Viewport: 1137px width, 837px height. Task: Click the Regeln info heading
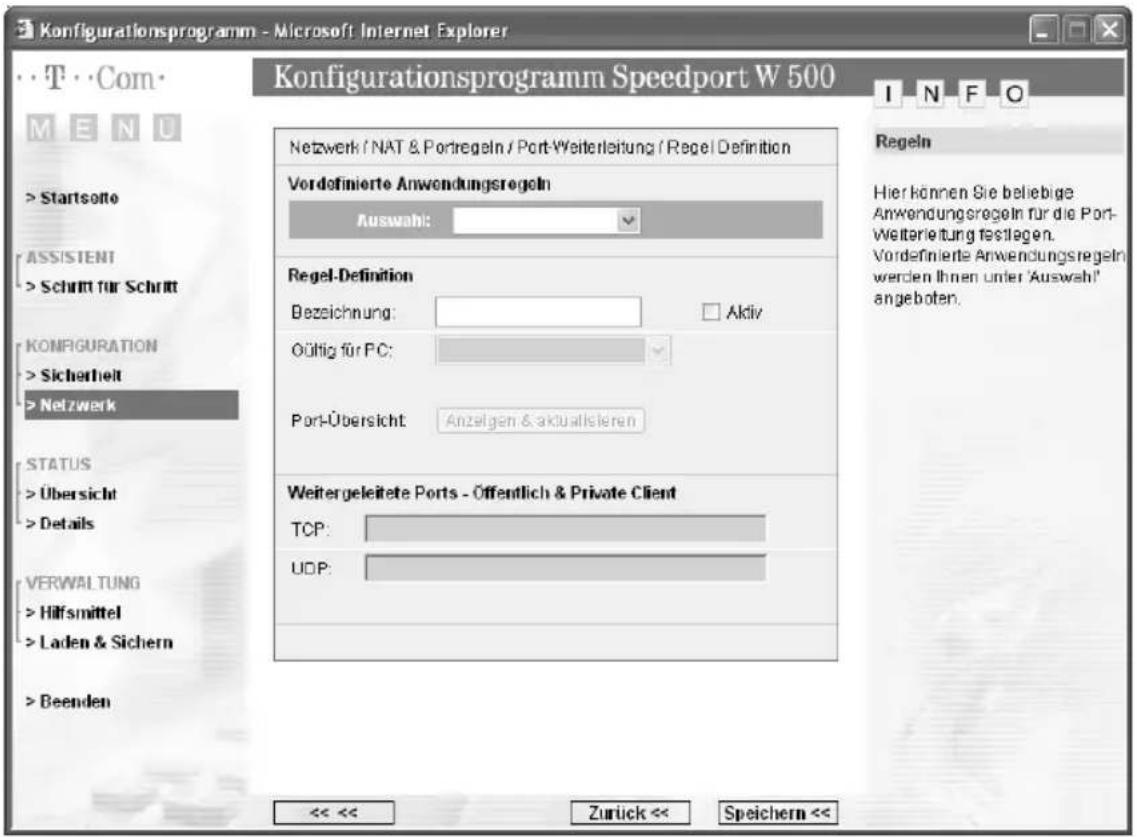tap(903, 141)
